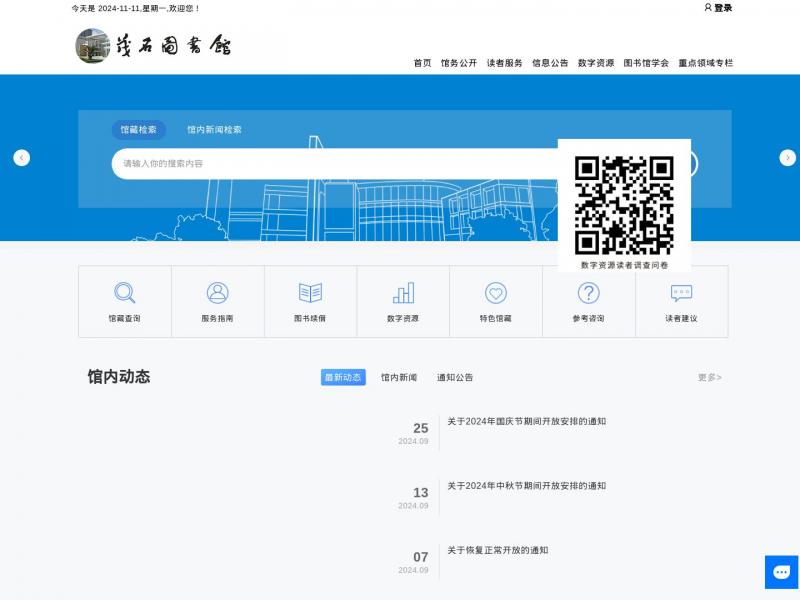Select the 图书续借 book icon

click(310, 293)
